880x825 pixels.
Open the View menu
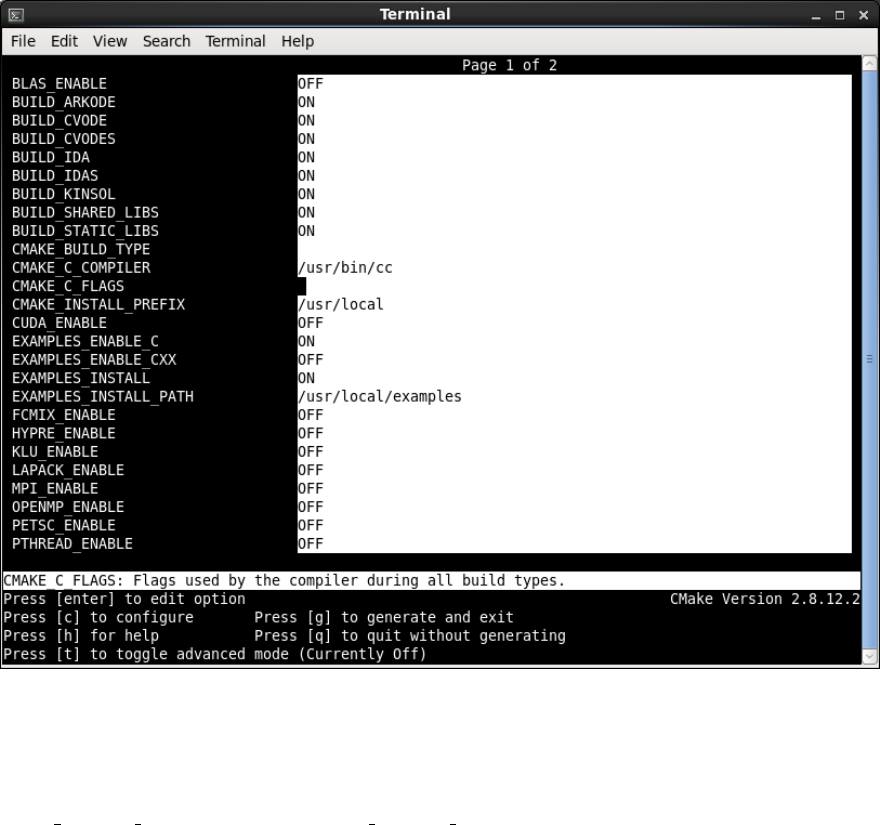click(x=110, y=42)
